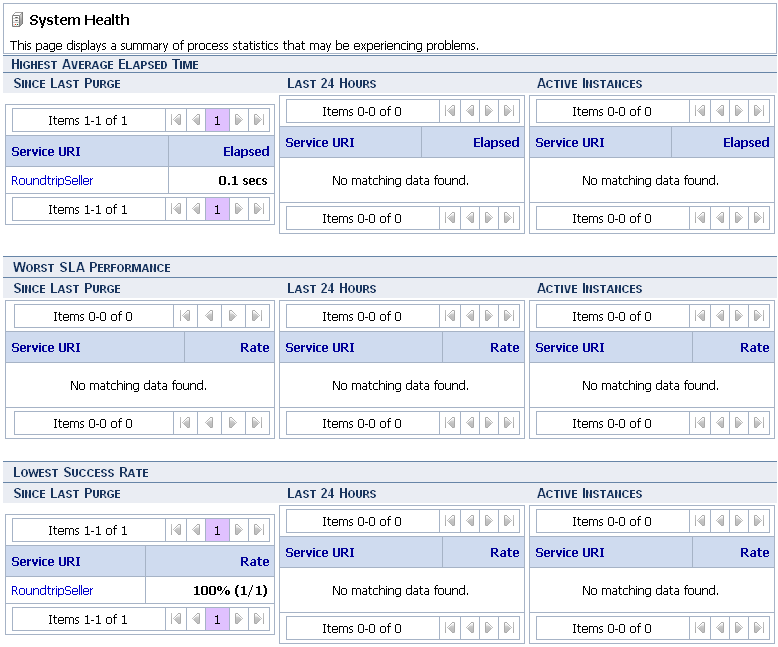Click the System Health page icon beside title
This screenshot has width=778, height=647.
17,20
